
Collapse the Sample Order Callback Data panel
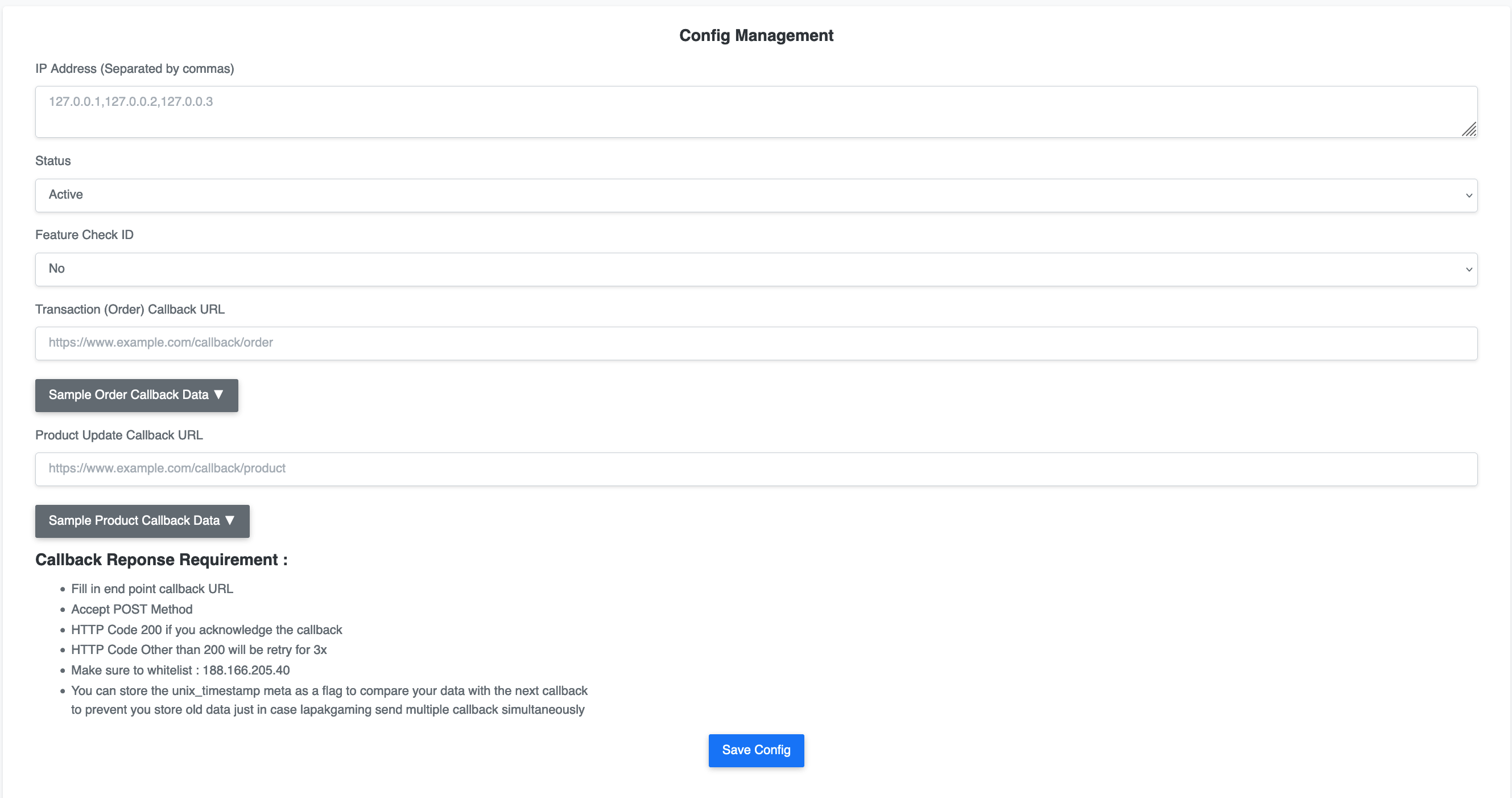pyautogui.click(x=136, y=395)
